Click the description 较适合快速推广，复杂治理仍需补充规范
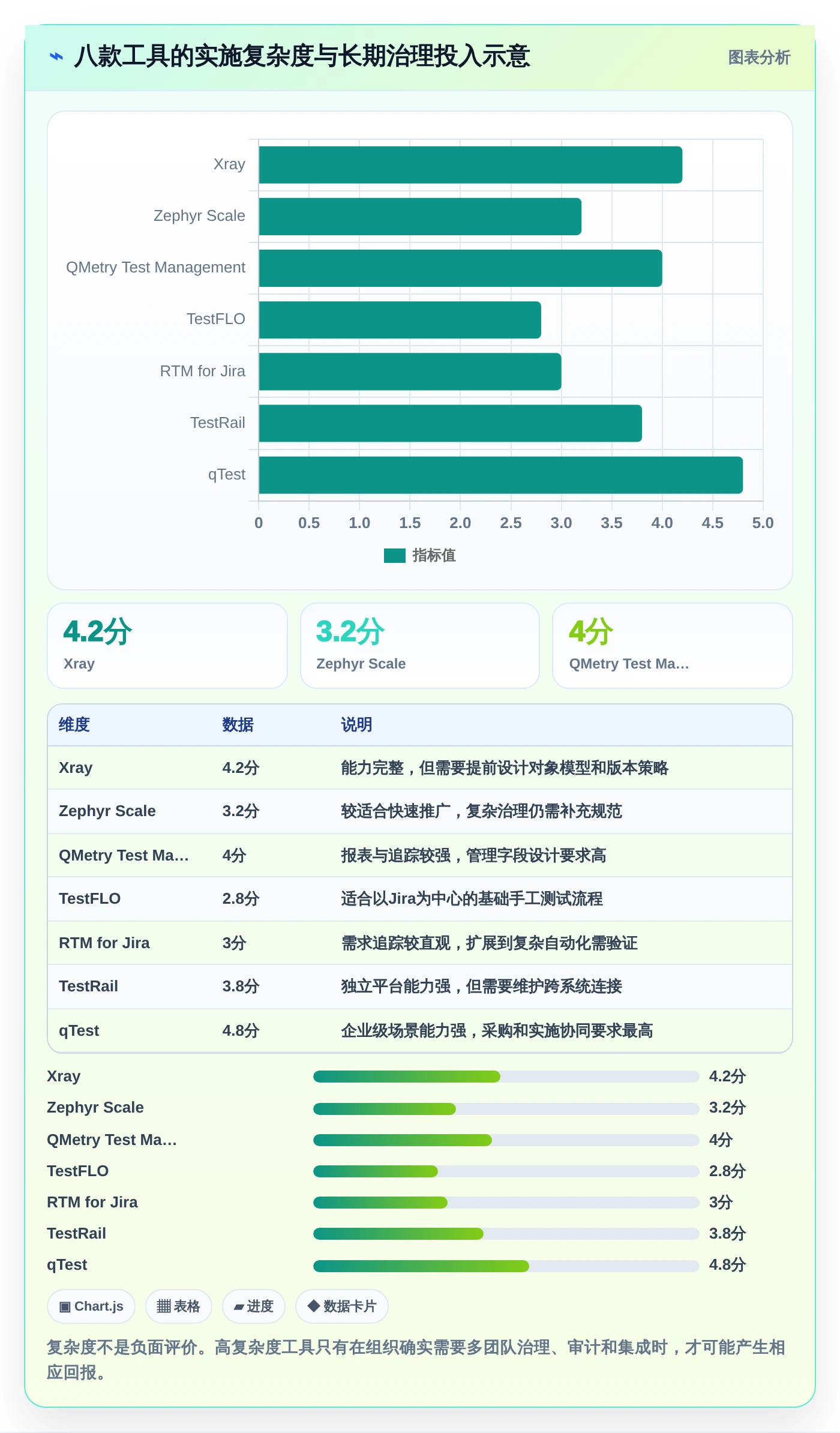Image resolution: width=840 pixels, height=1433 pixels. coord(481,811)
